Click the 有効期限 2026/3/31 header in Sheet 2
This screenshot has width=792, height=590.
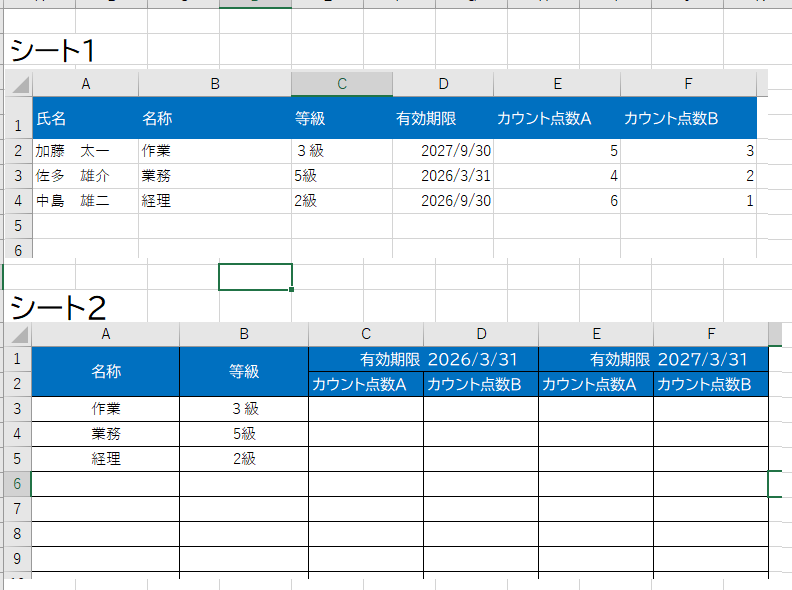click(424, 359)
